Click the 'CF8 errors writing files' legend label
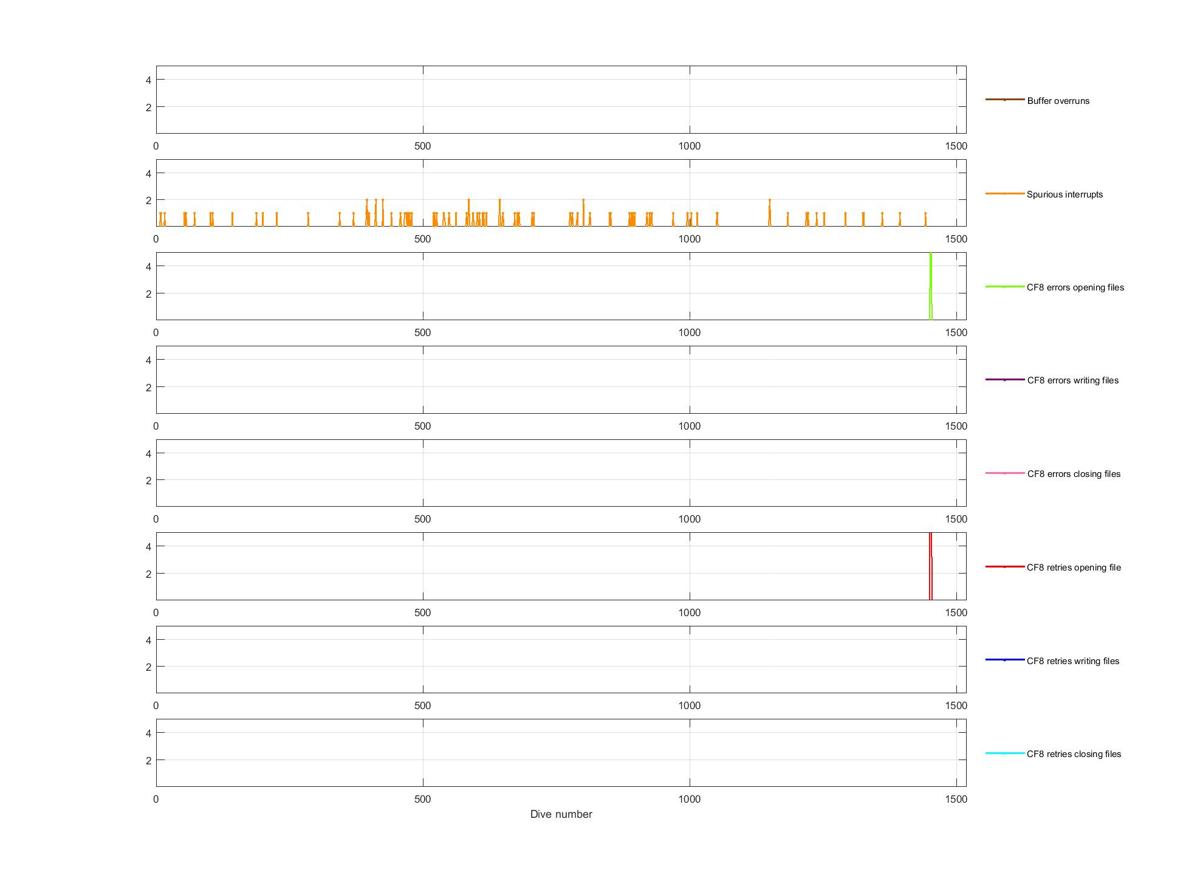The width and height of the screenshot is (1200, 885). (x=1073, y=380)
